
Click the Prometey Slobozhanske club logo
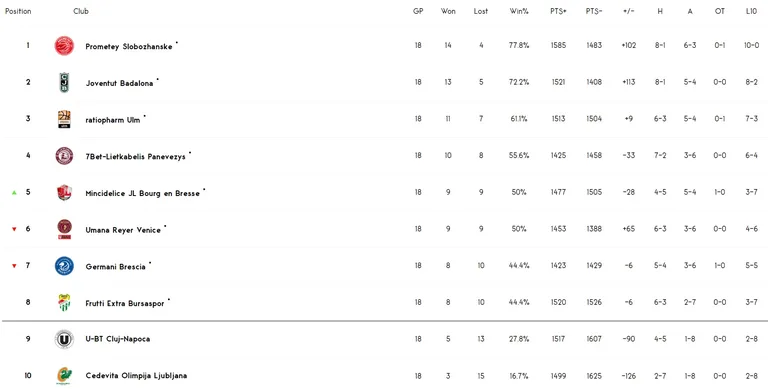point(64,46)
